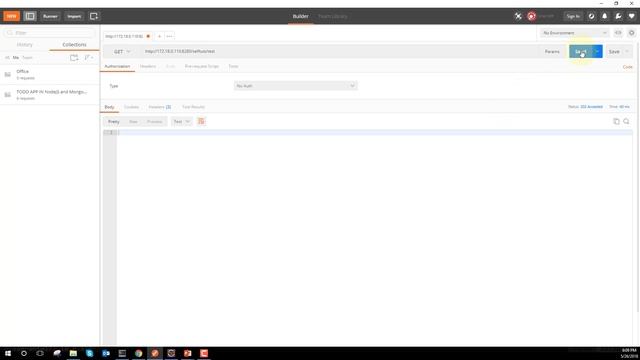The height and width of the screenshot is (360, 640).
Task: Open the GET method dropdown
Action: (122, 51)
